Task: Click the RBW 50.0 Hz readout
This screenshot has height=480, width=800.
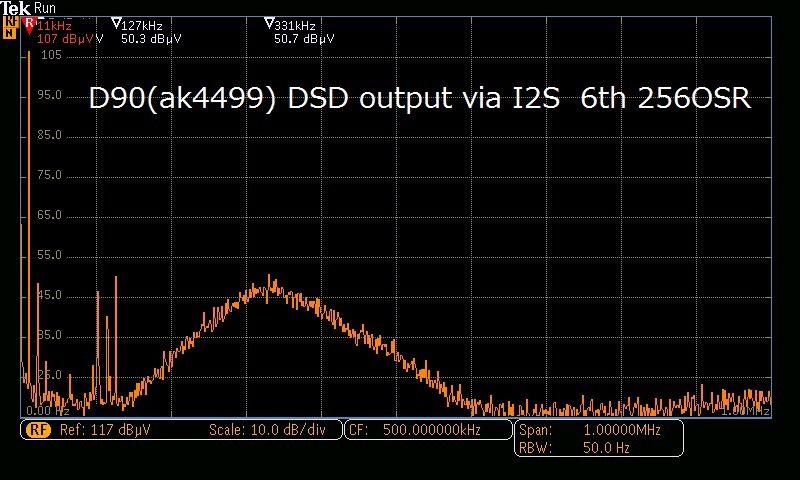Action: click(574, 448)
